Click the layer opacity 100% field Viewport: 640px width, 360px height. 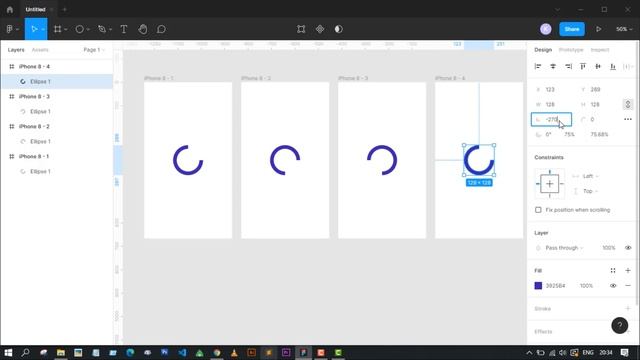pyautogui.click(x=609, y=248)
